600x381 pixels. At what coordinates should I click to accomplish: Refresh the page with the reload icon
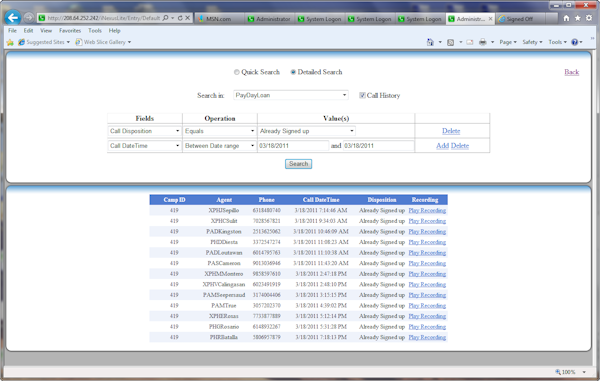[x=180, y=18]
